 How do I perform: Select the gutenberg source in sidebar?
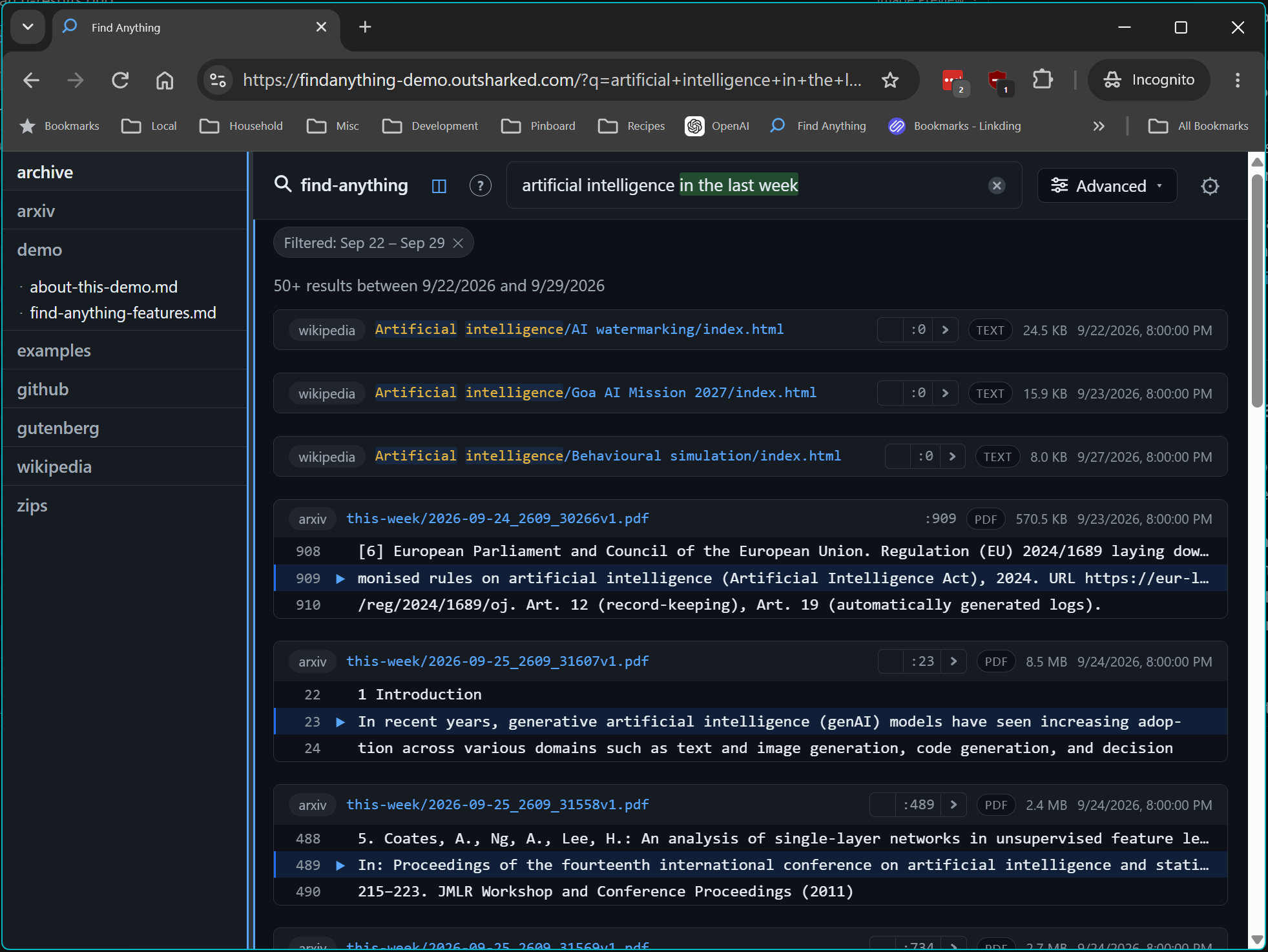point(125,428)
